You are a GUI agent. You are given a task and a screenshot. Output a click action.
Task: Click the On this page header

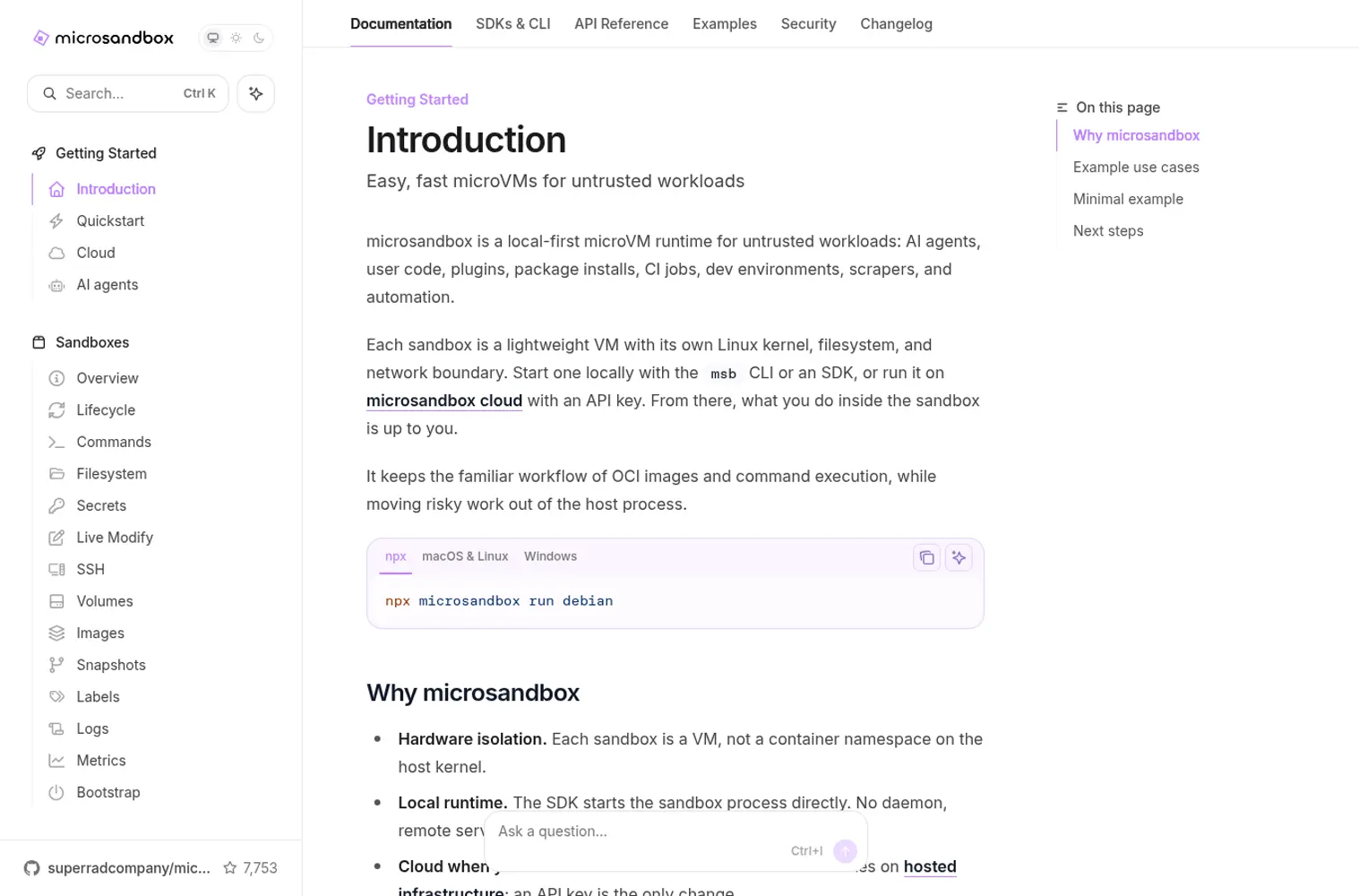(x=1118, y=108)
